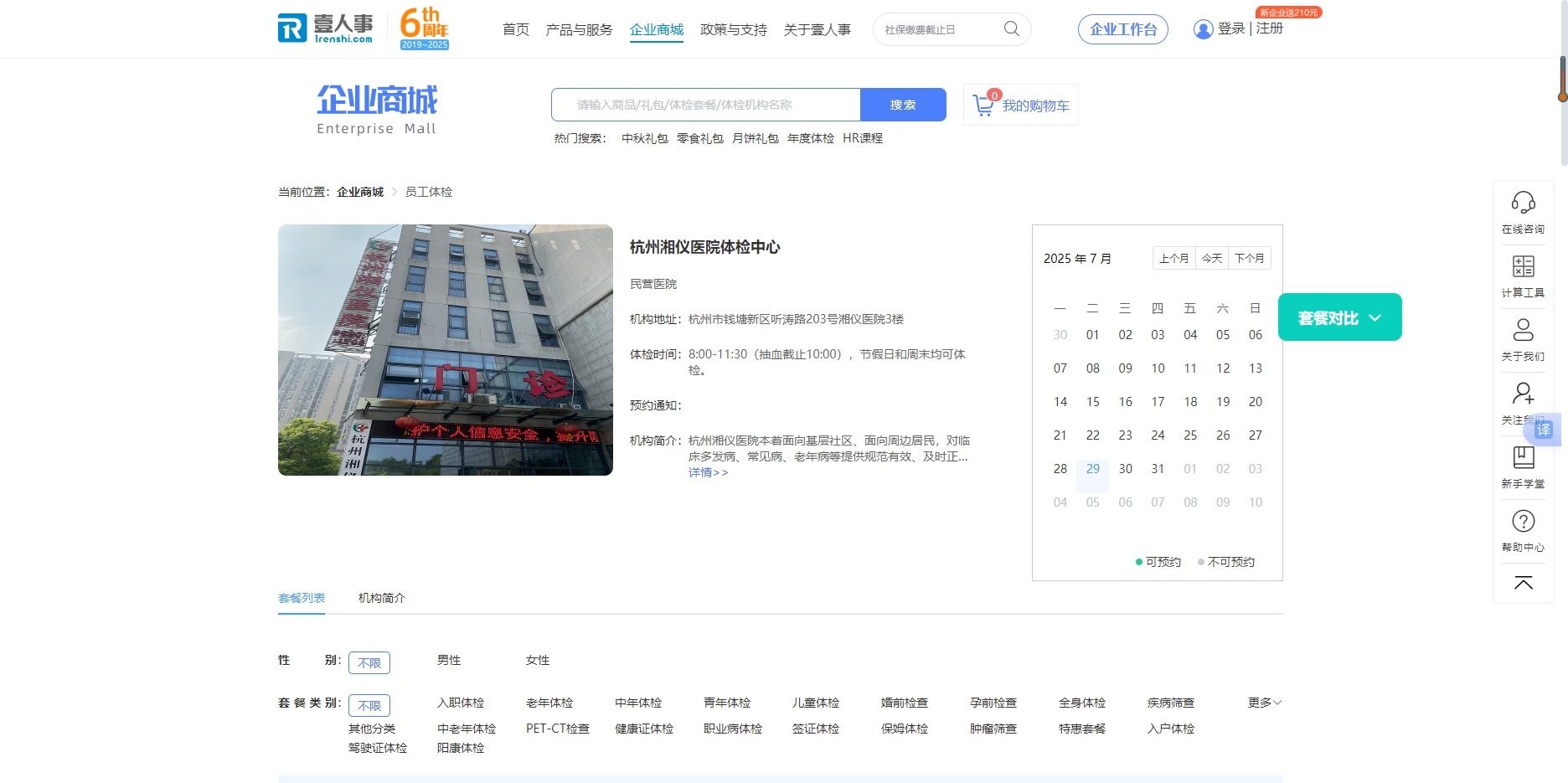Viewport: 1568px width, 783px height.
Task: Select calendar date 15
Action: 1093,402
